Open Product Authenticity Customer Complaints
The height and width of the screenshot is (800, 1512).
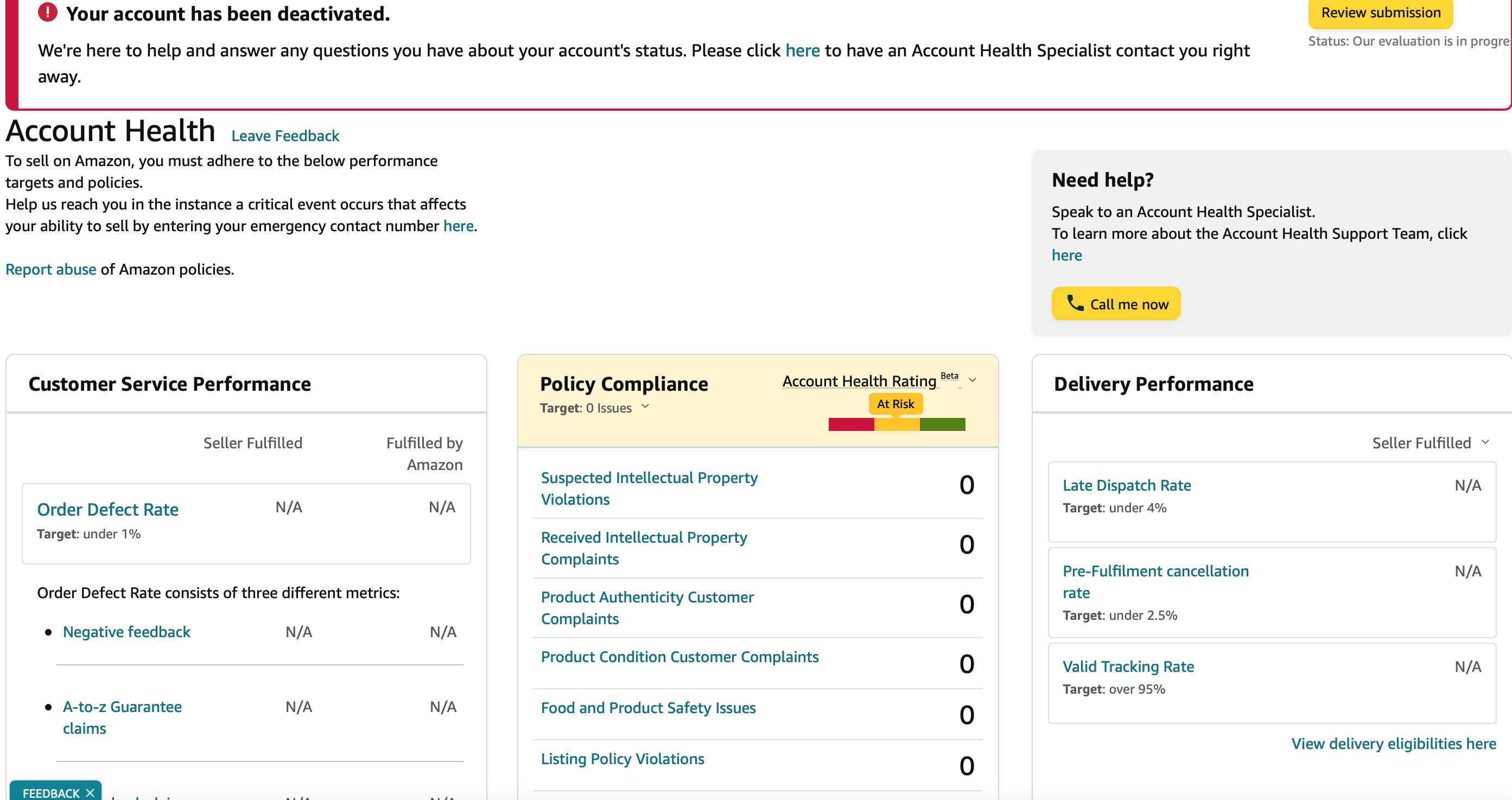click(x=647, y=607)
